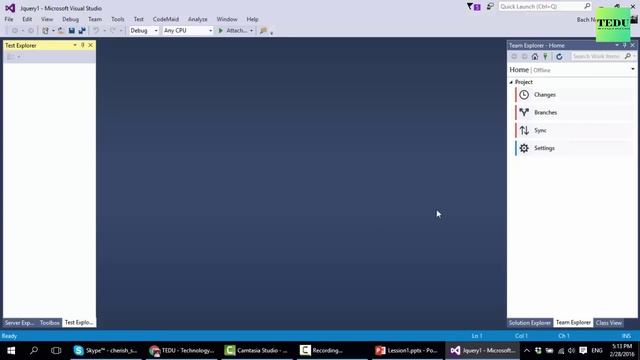Click the Quick Launch magnifier icon
The height and width of the screenshot is (360, 640).
587,6
